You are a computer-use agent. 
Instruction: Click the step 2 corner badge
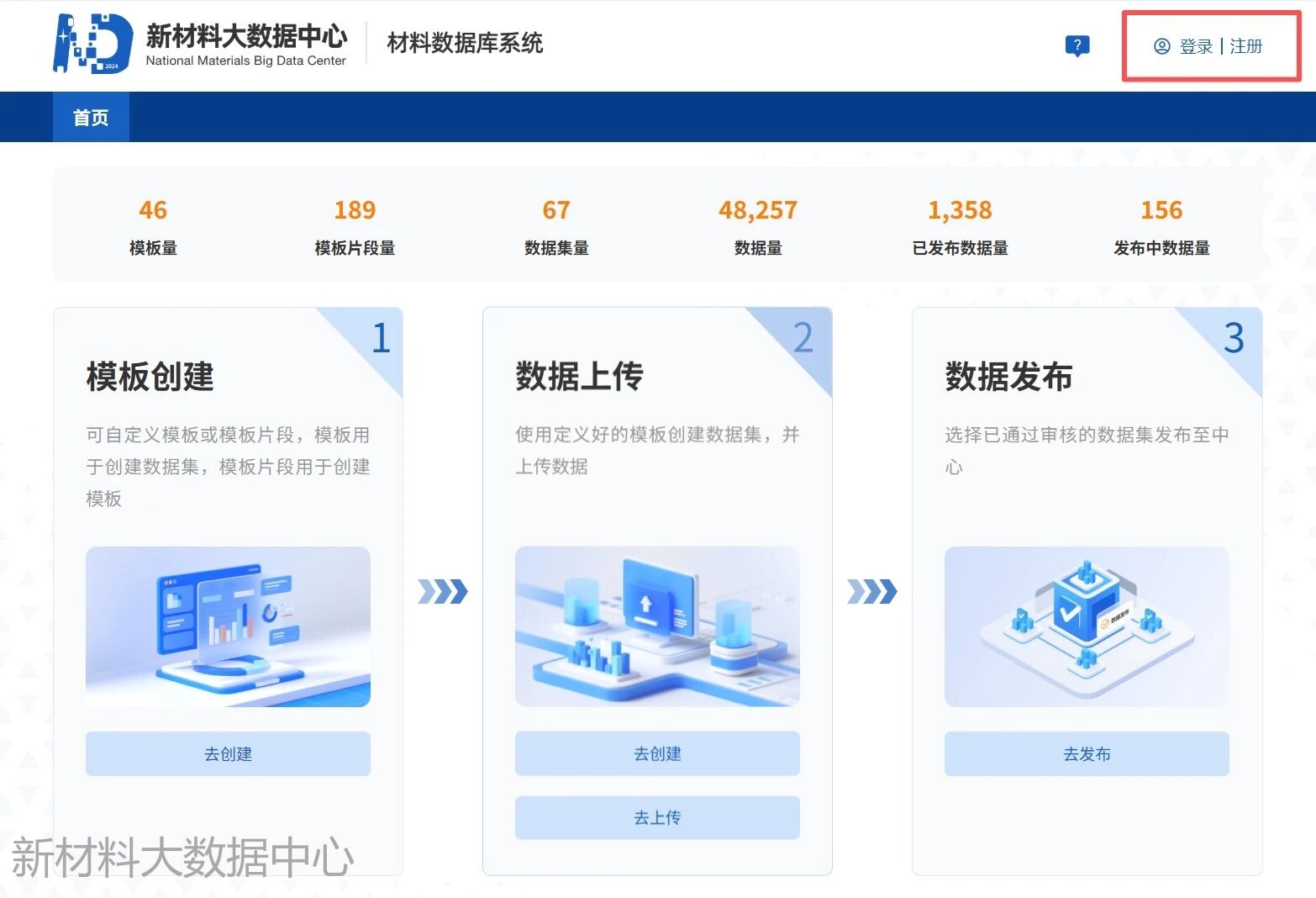point(803,338)
